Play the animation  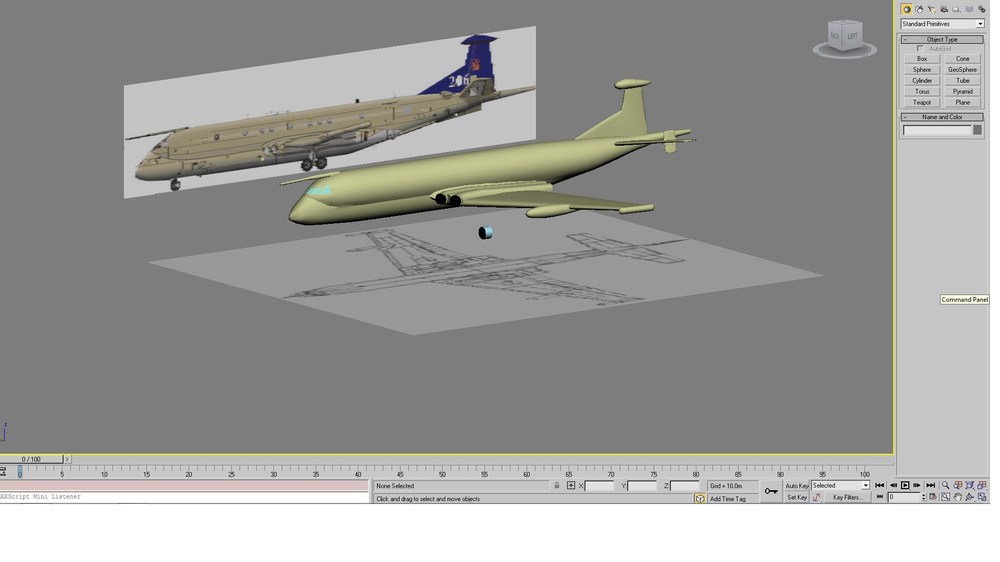pyautogui.click(x=905, y=485)
